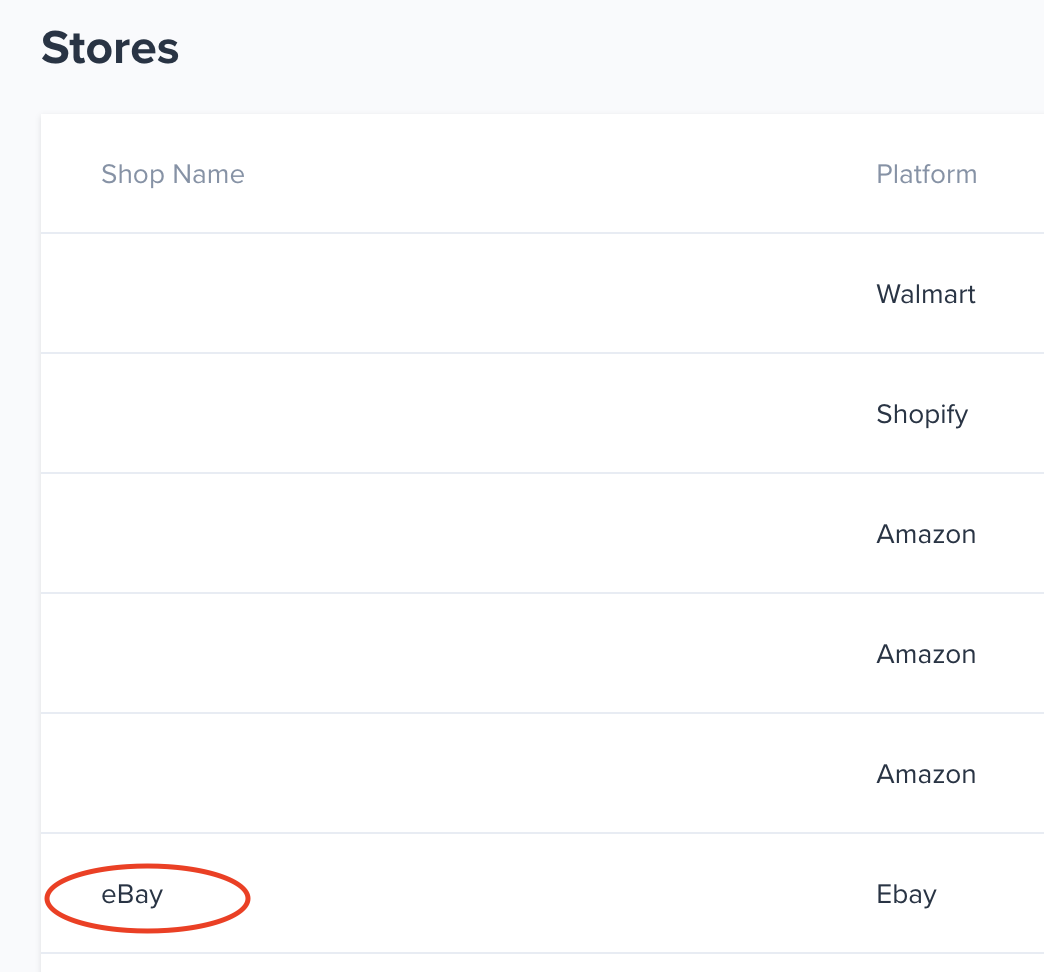1044x972 pixels.
Task: Select the third Amazon platform entry
Action: (926, 774)
